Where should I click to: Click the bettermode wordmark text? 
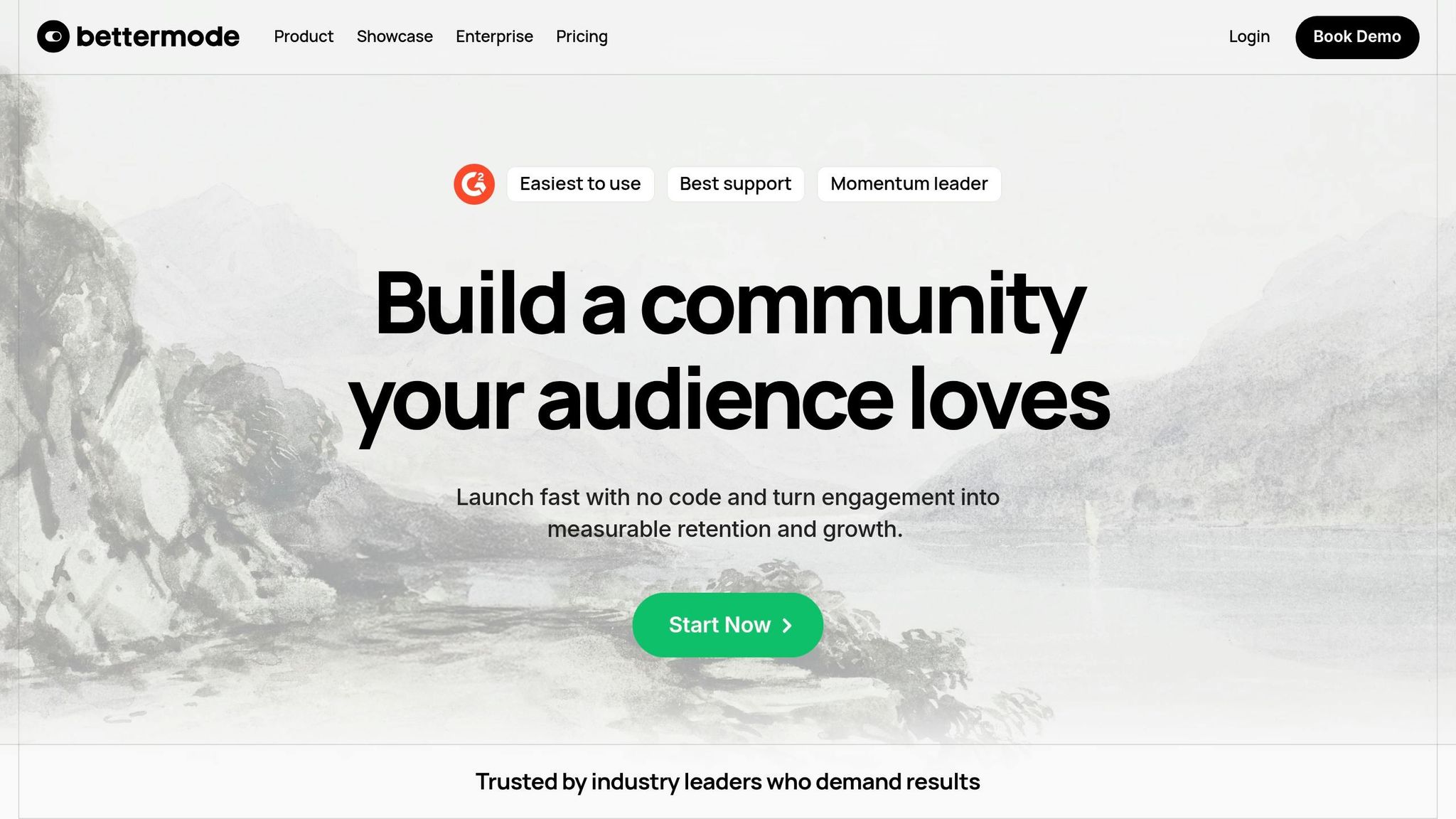(158, 36)
